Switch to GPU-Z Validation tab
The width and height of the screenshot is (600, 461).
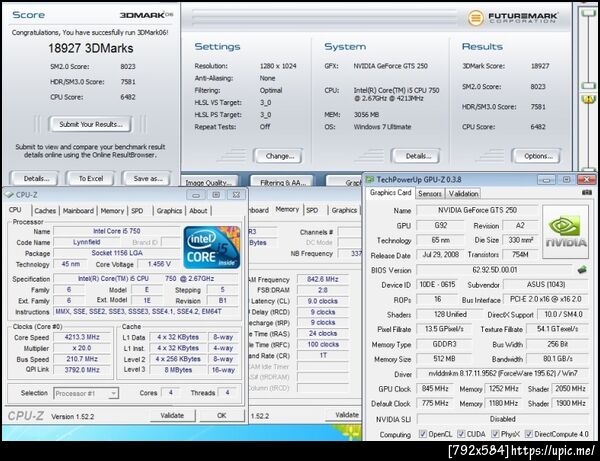(x=463, y=194)
